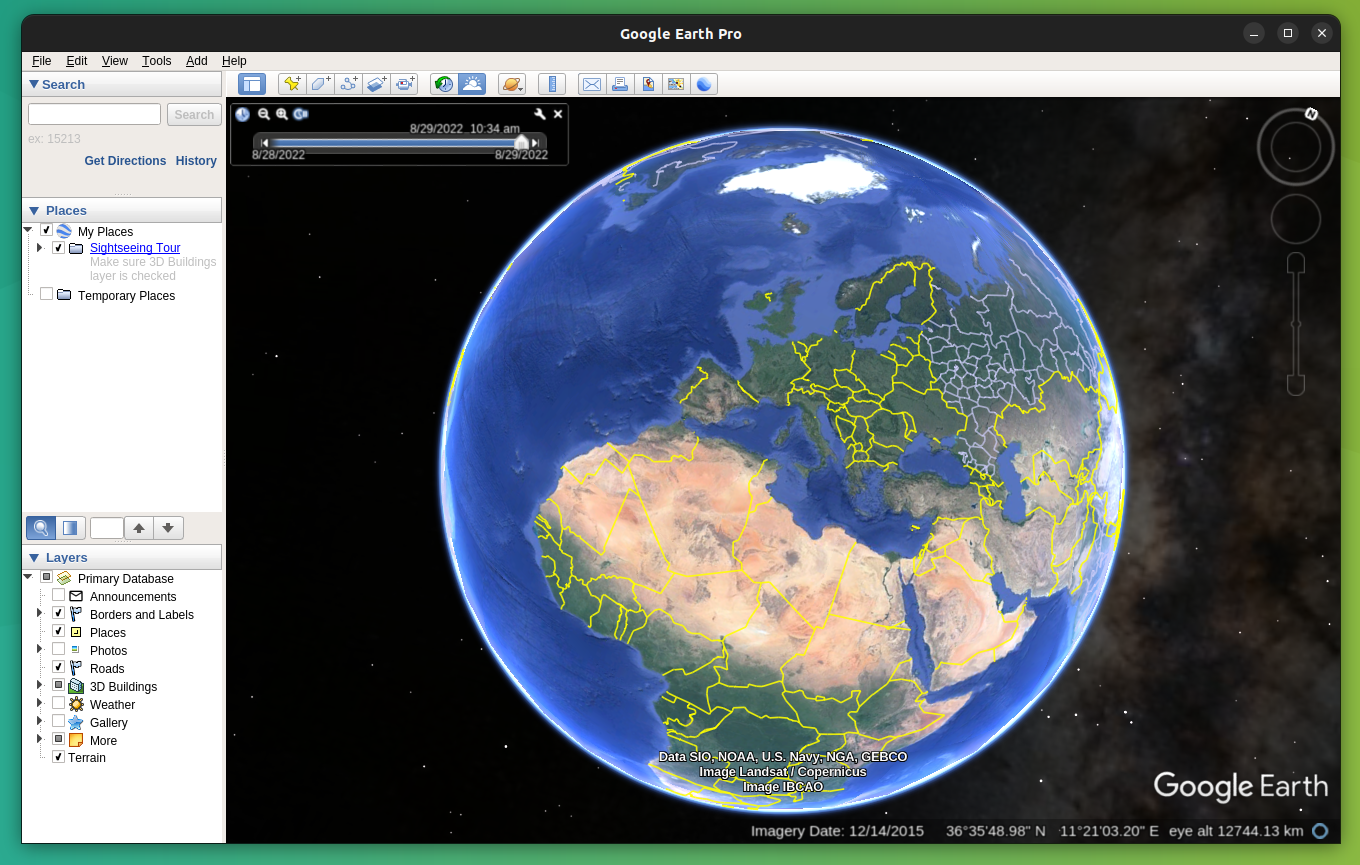
Task: Enable the Photos layer checkbox
Action: click(58, 649)
